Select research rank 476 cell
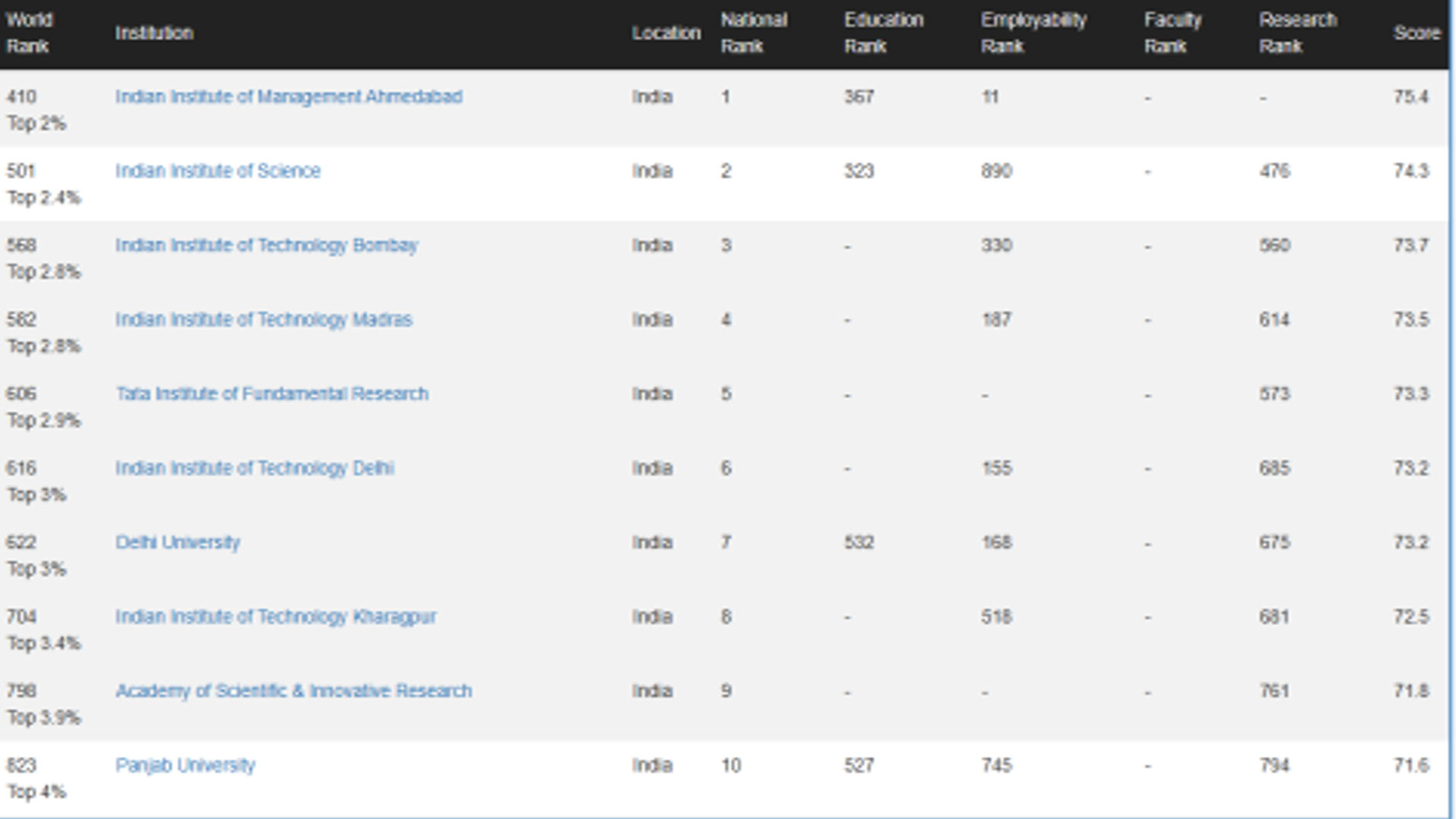 point(1275,171)
